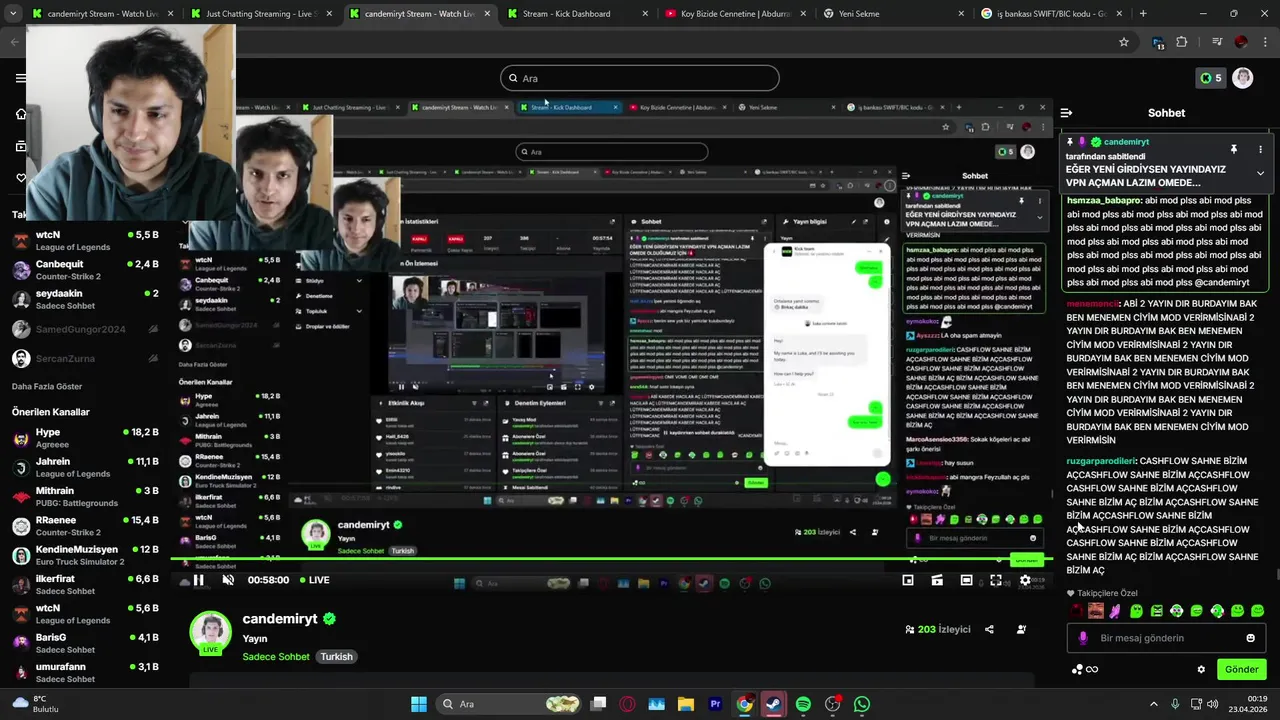
Task: Show hidden system tray icons chevron
Action: click(x=1154, y=704)
